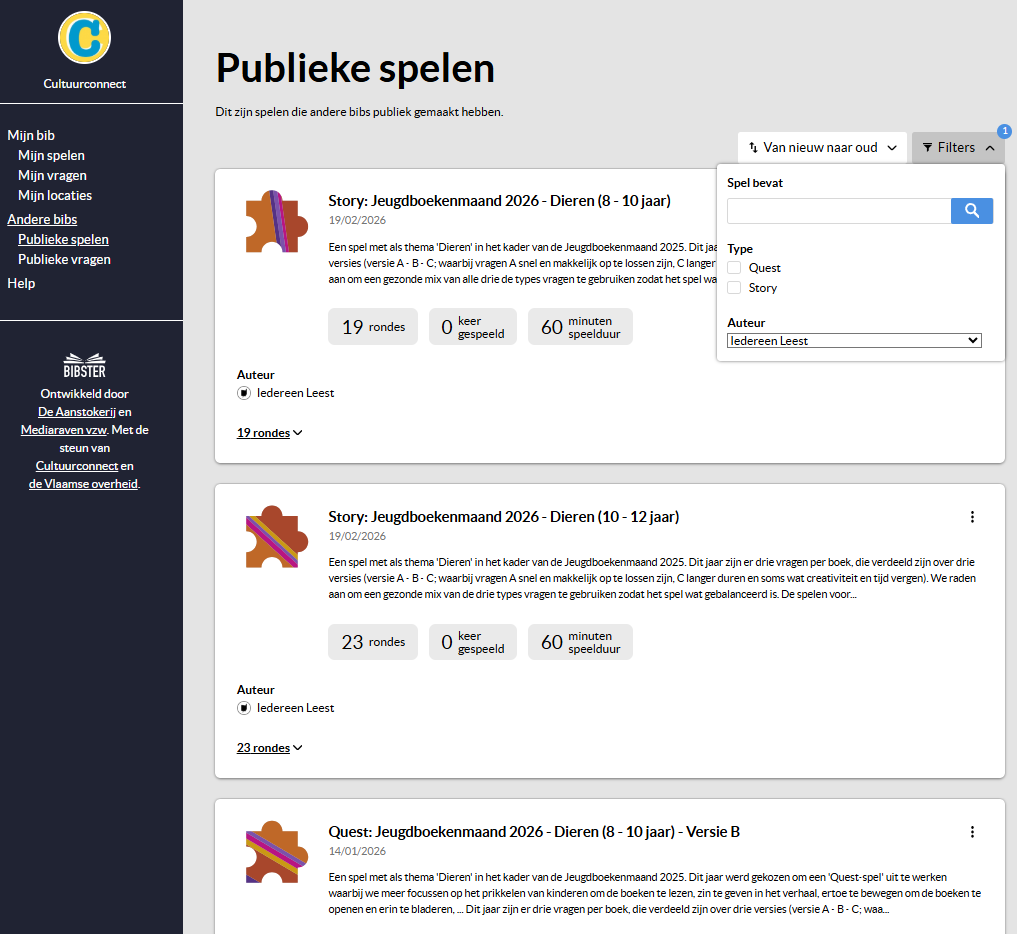The width and height of the screenshot is (1017, 934).
Task: Click puzzle icon of Story Dieren (8 - 10 jaar)
Action: point(271,221)
